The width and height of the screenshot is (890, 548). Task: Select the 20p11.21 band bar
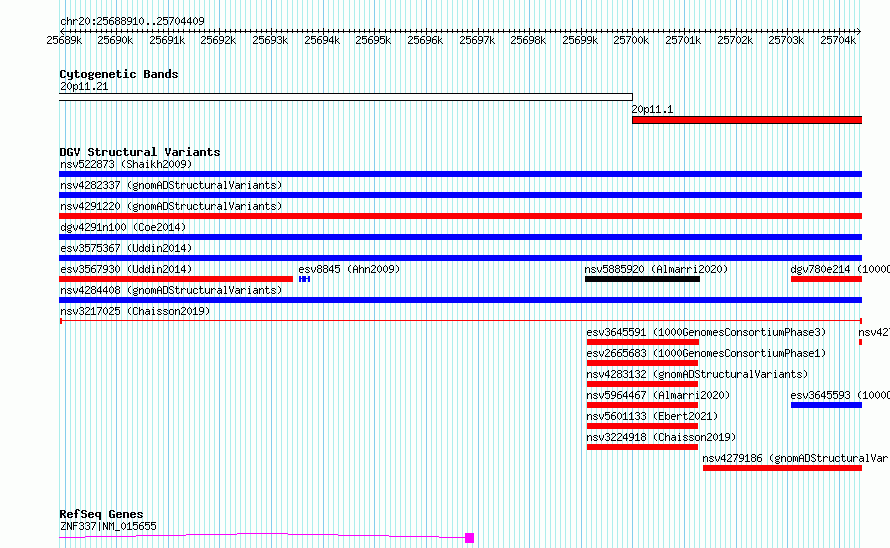coord(346,97)
